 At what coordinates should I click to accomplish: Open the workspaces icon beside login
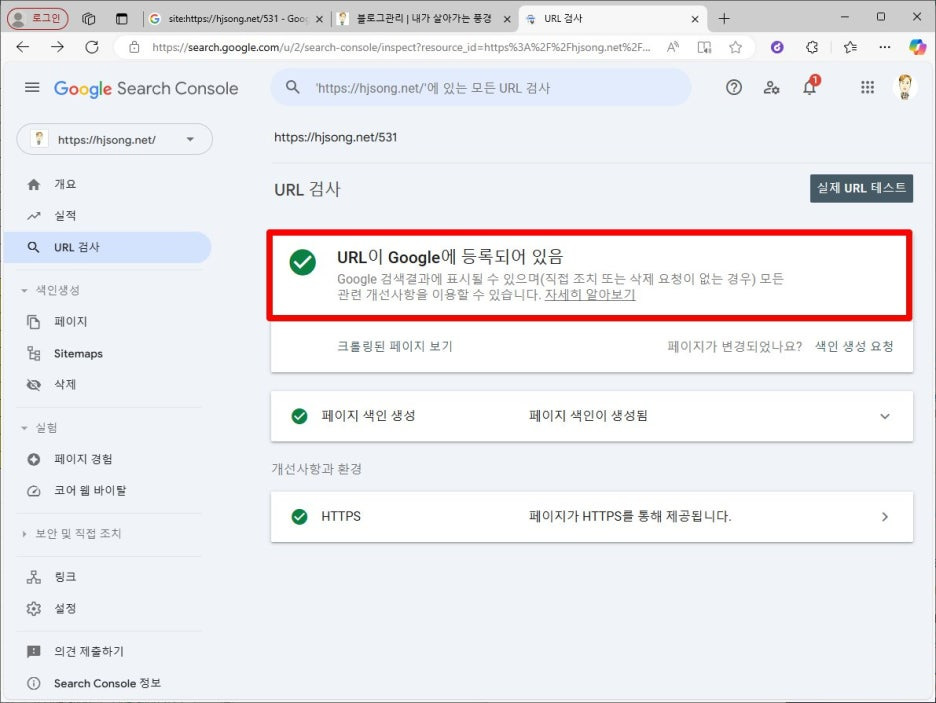coord(89,19)
